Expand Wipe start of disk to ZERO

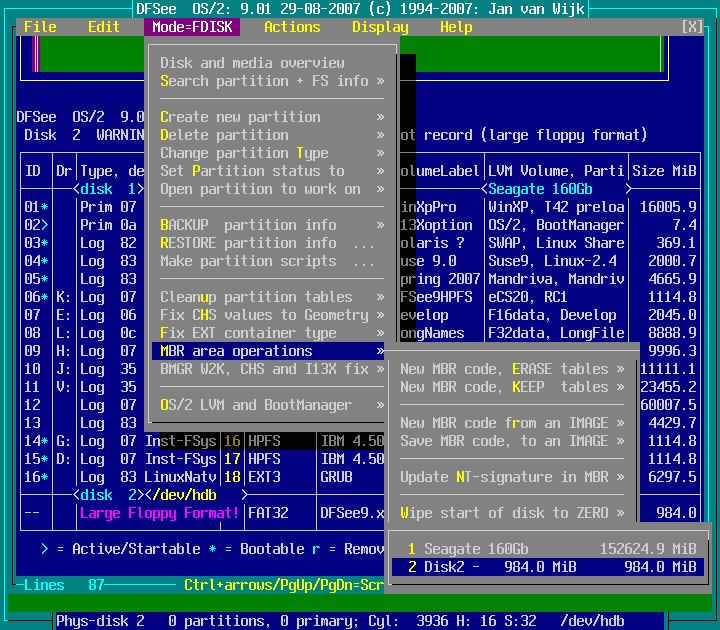[512, 513]
